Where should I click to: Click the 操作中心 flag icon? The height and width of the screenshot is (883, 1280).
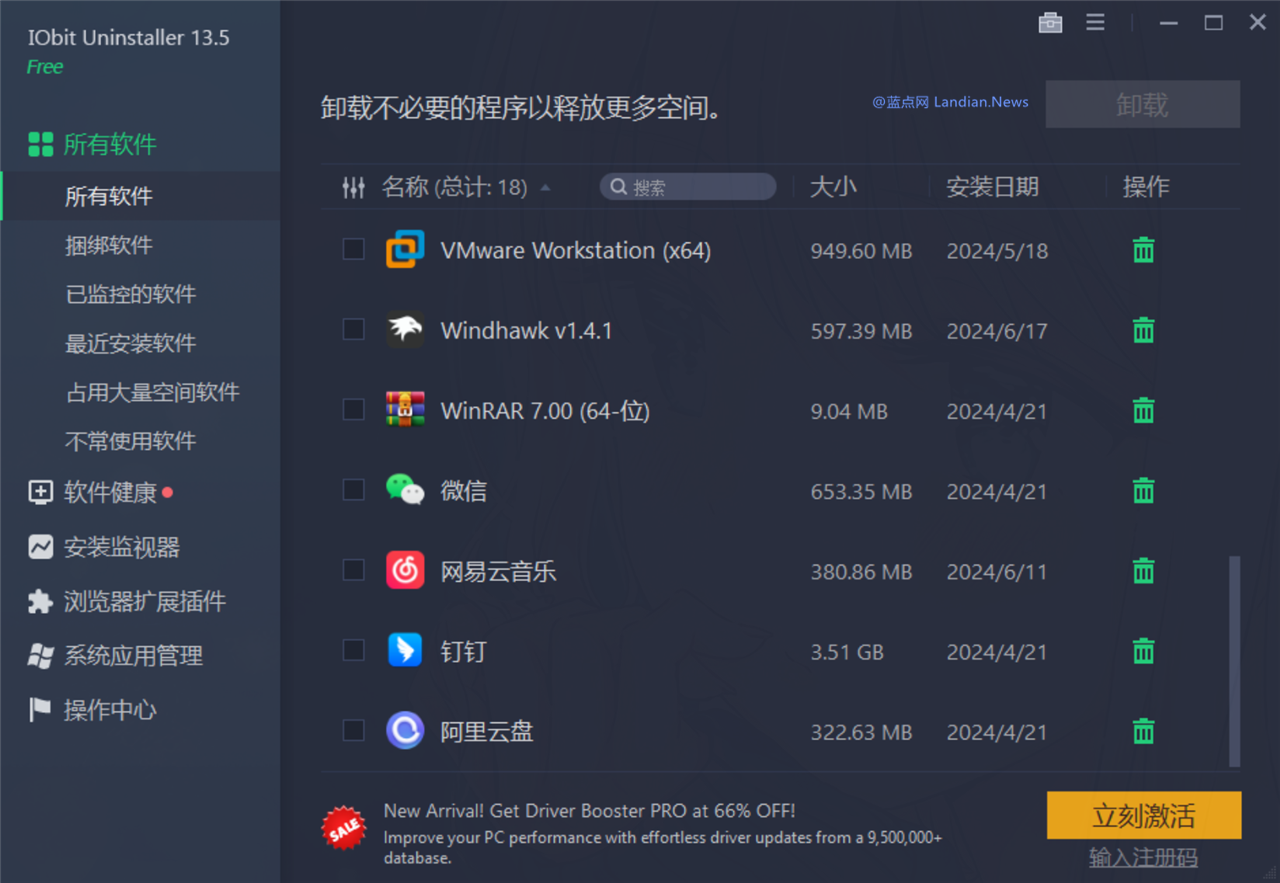pyautogui.click(x=40, y=710)
